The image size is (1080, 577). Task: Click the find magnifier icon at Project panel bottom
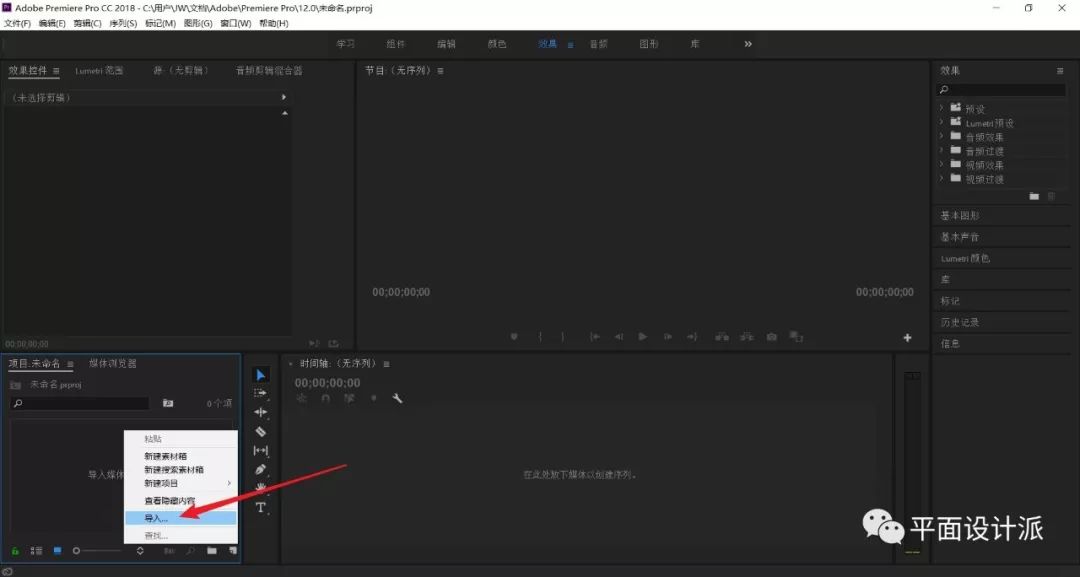[x=190, y=551]
